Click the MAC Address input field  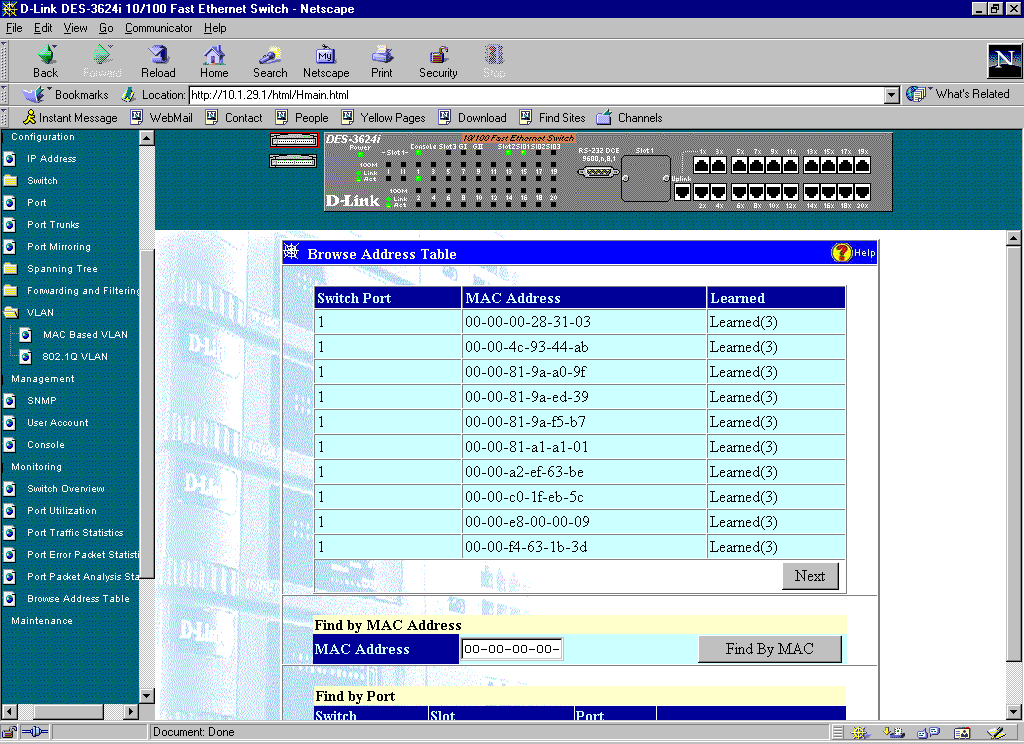tap(511, 649)
